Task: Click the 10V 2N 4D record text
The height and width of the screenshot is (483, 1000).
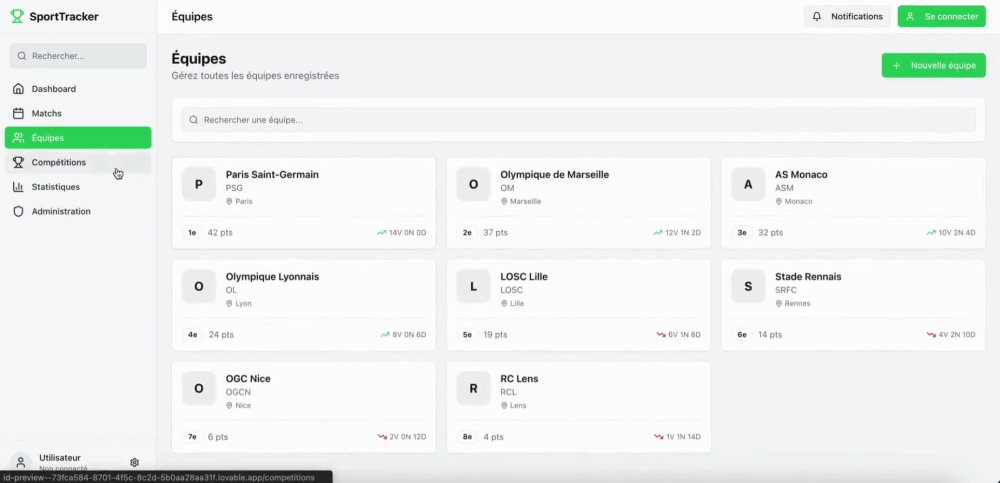Action: [x=957, y=233]
